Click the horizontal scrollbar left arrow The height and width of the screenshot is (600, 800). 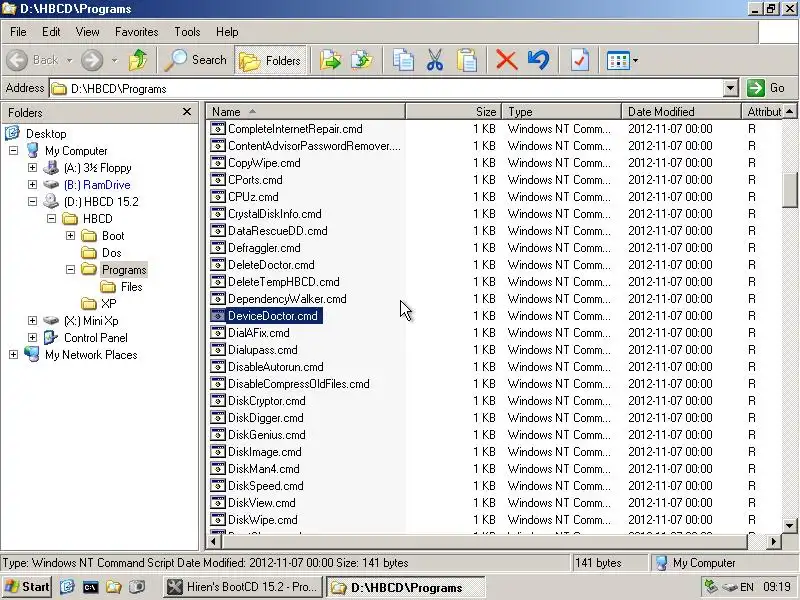[x=213, y=541]
